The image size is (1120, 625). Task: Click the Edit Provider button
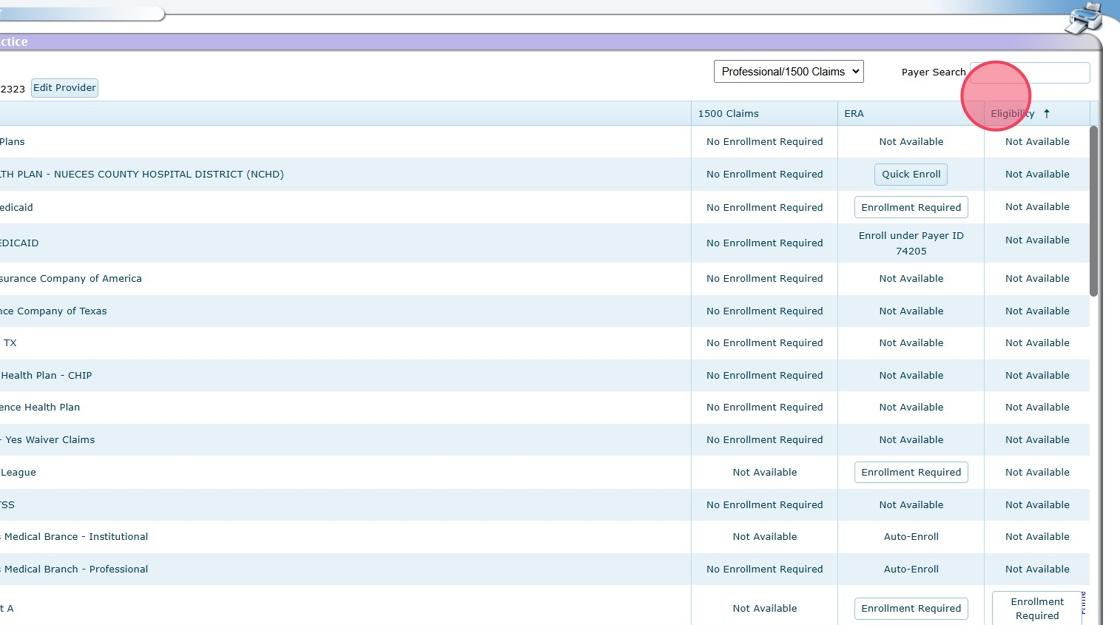(x=64, y=88)
